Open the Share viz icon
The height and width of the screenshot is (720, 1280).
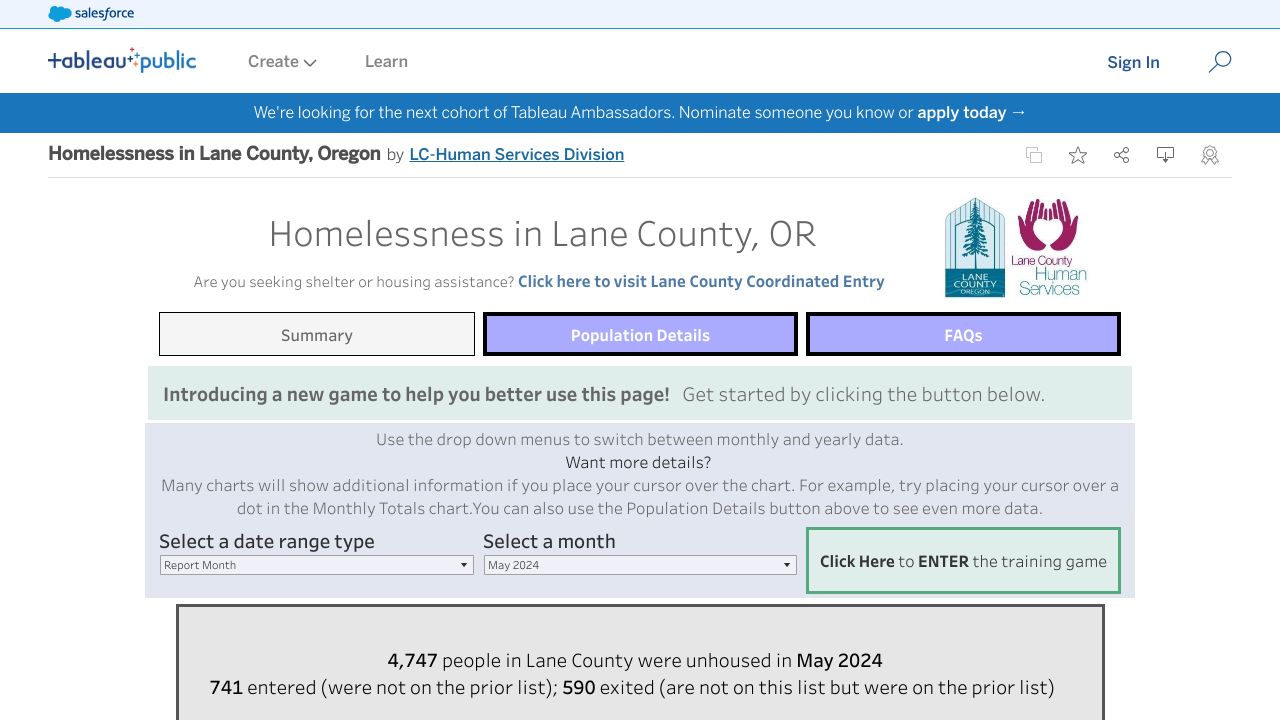(x=1121, y=155)
